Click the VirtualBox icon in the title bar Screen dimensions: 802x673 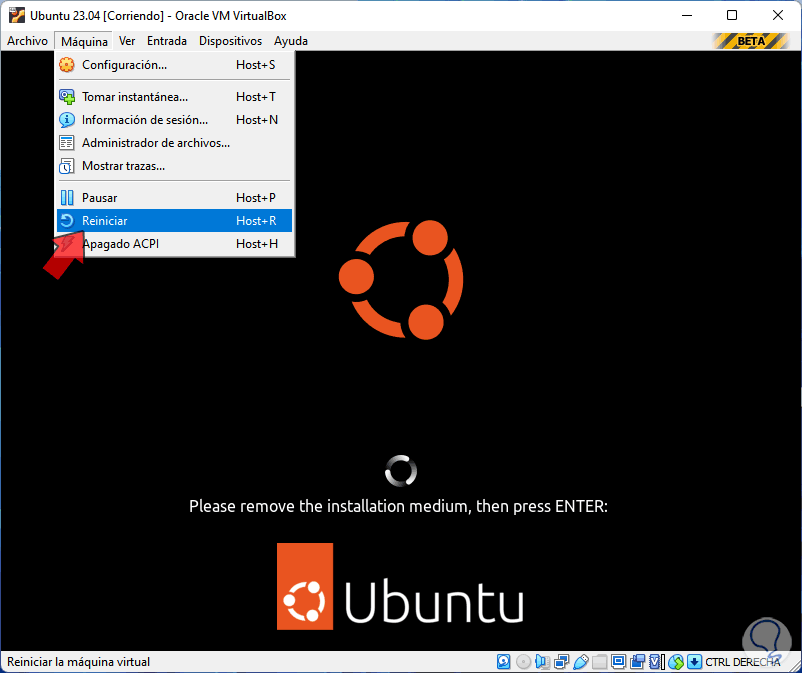click(x=17, y=15)
